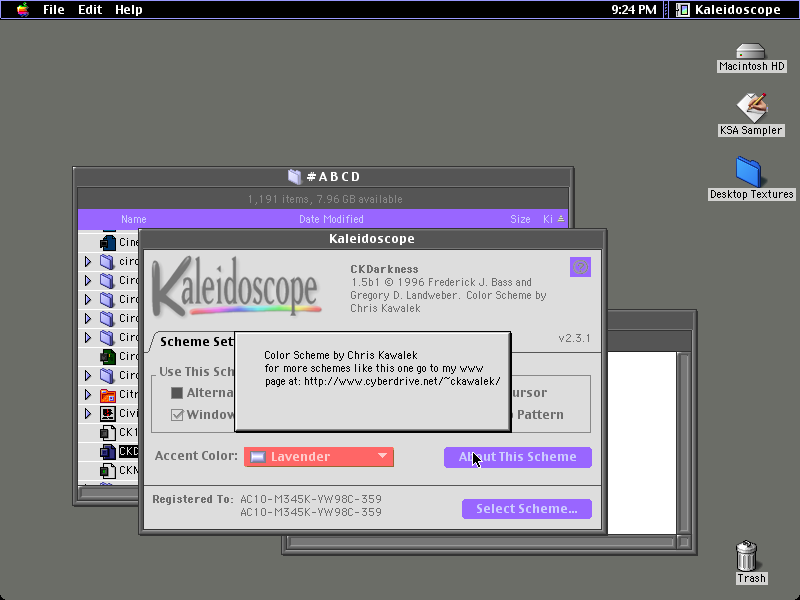Click the Kaleidoscope rainbow logo
800x600 pixels.
237,287
